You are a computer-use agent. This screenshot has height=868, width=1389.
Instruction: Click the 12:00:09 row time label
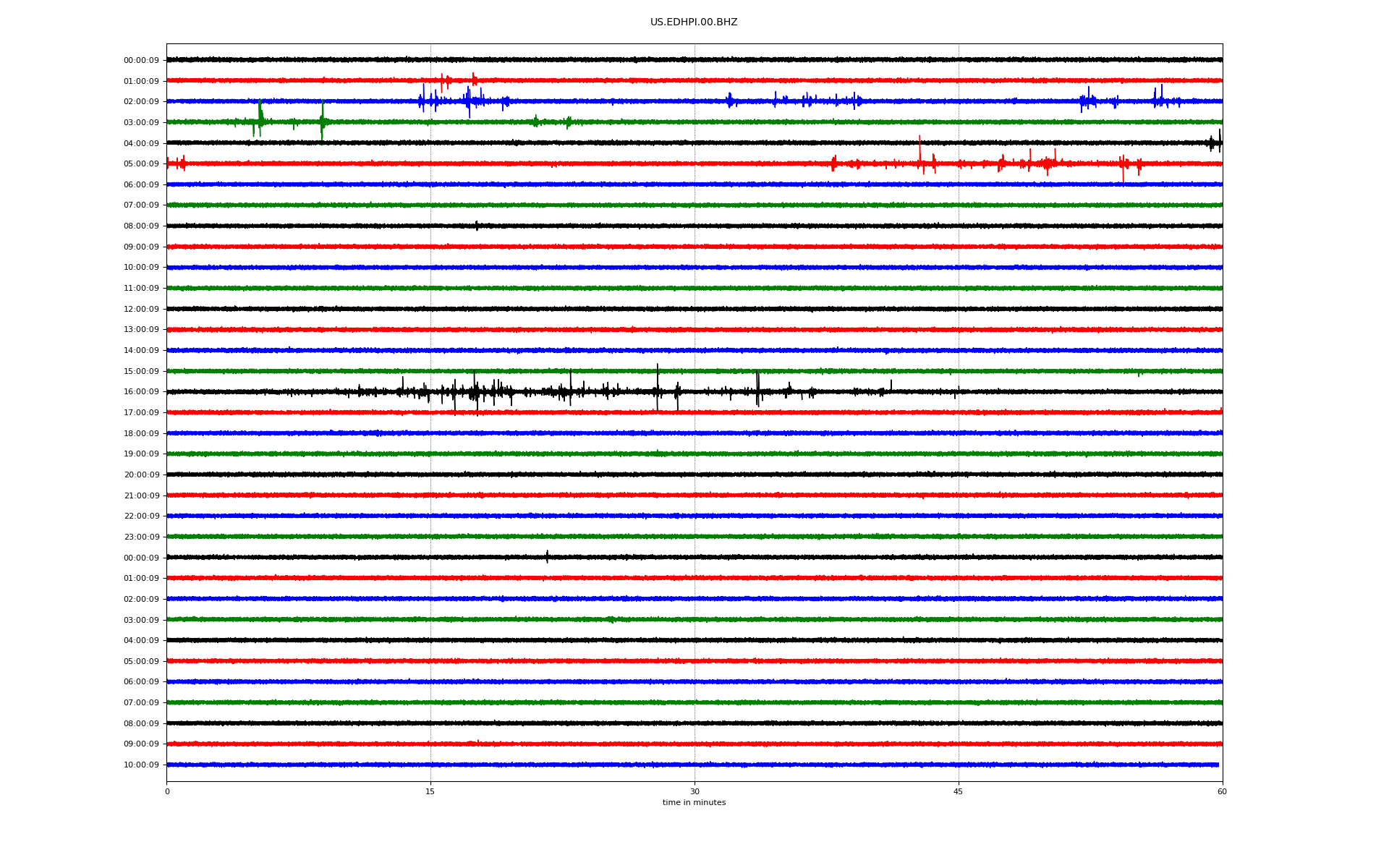pyautogui.click(x=141, y=310)
